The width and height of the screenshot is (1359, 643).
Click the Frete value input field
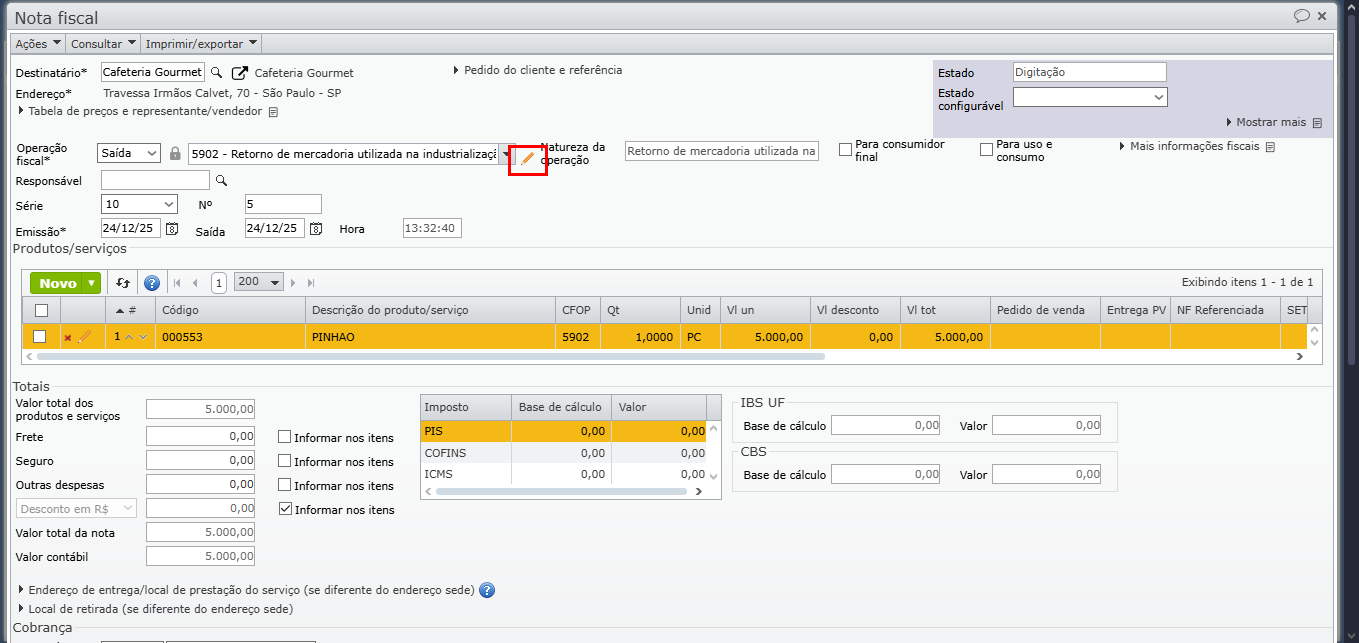pyautogui.click(x=200, y=437)
